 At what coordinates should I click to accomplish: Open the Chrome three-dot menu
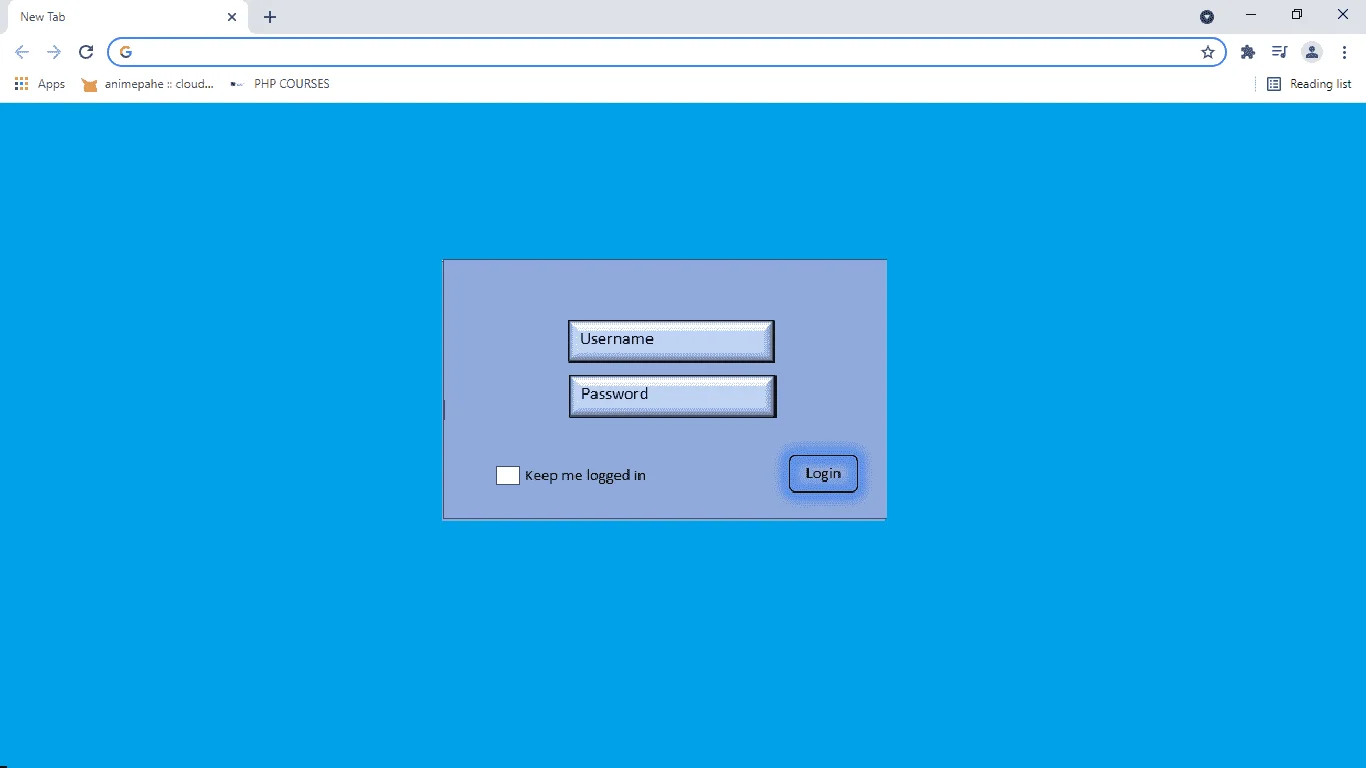tap(1344, 52)
